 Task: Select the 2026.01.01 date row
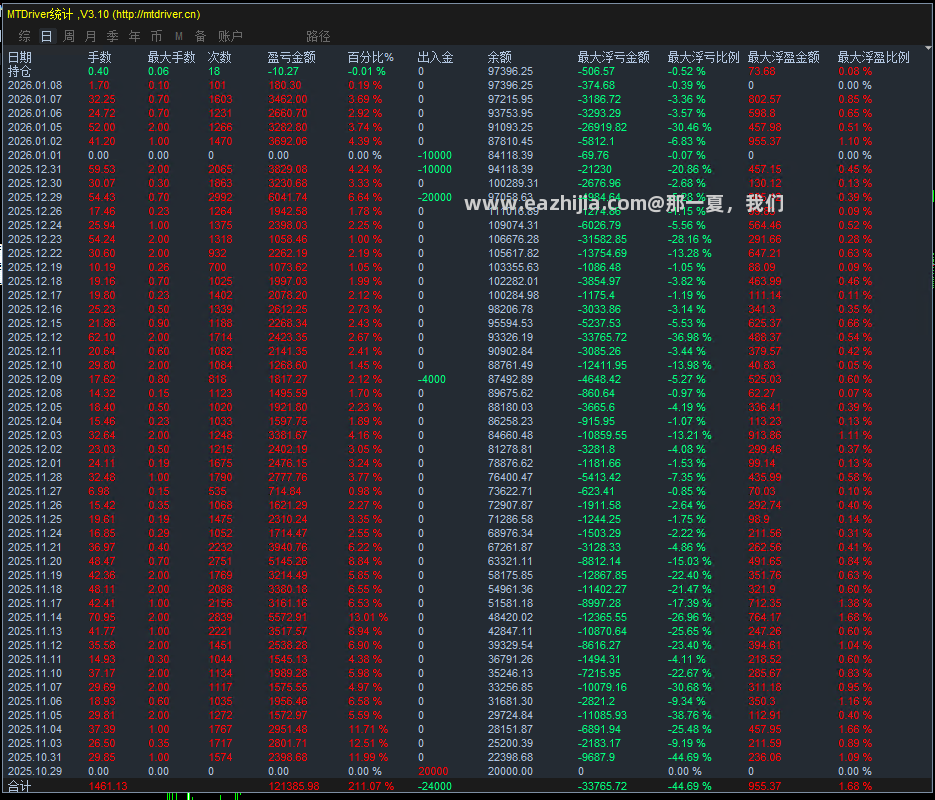click(35, 156)
